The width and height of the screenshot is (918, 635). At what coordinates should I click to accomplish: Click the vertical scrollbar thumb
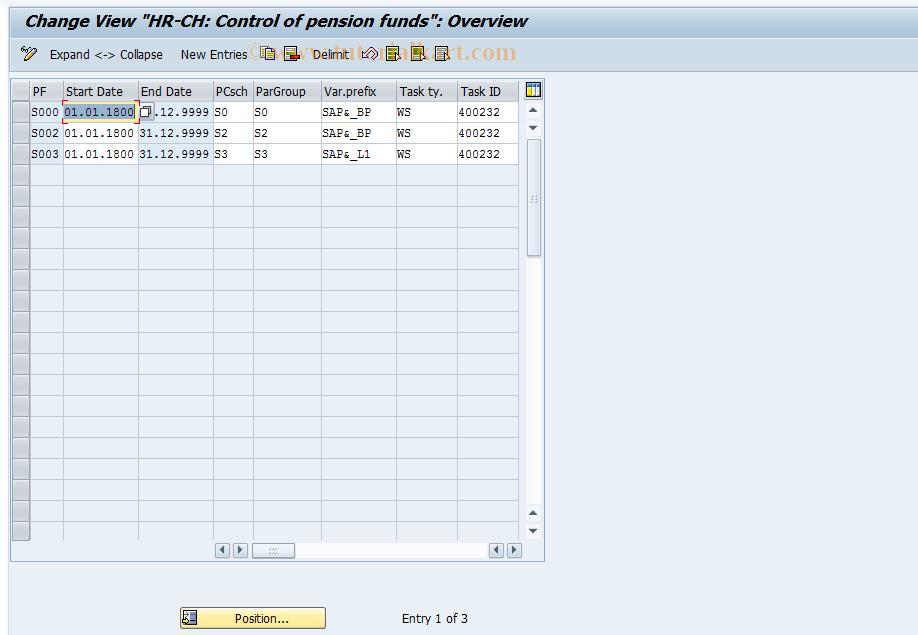click(x=533, y=198)
